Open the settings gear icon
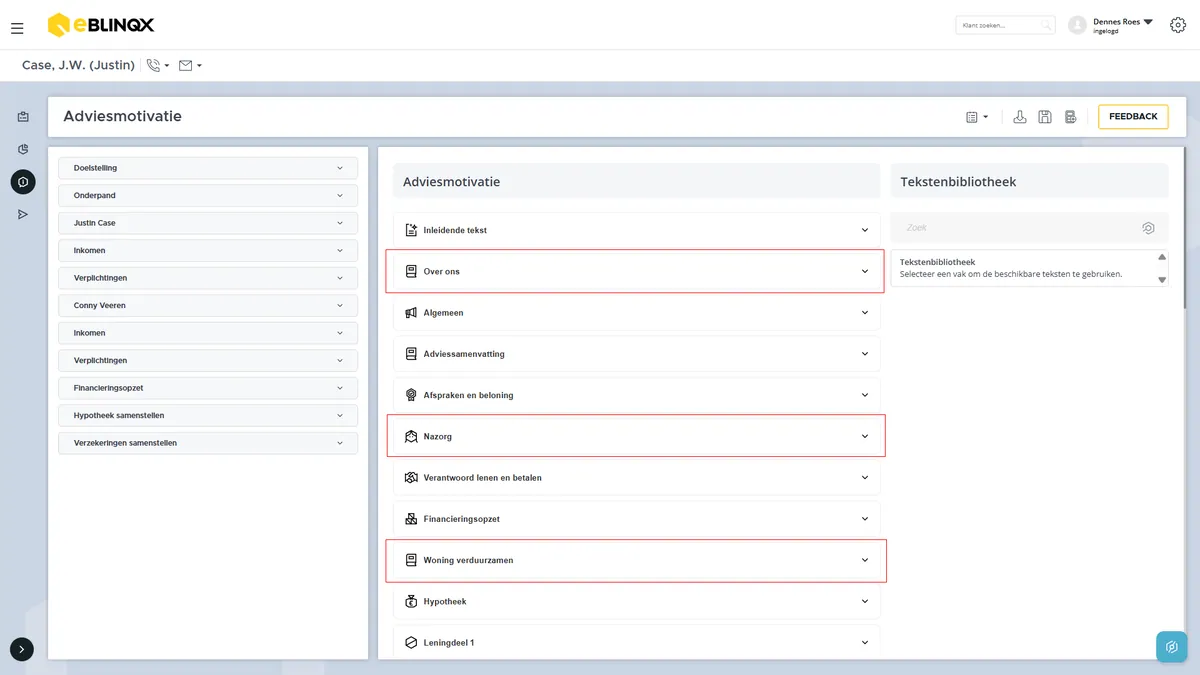Viewport: 1200px width, 675px height. pyautogui.click(x=1177, y=25)
